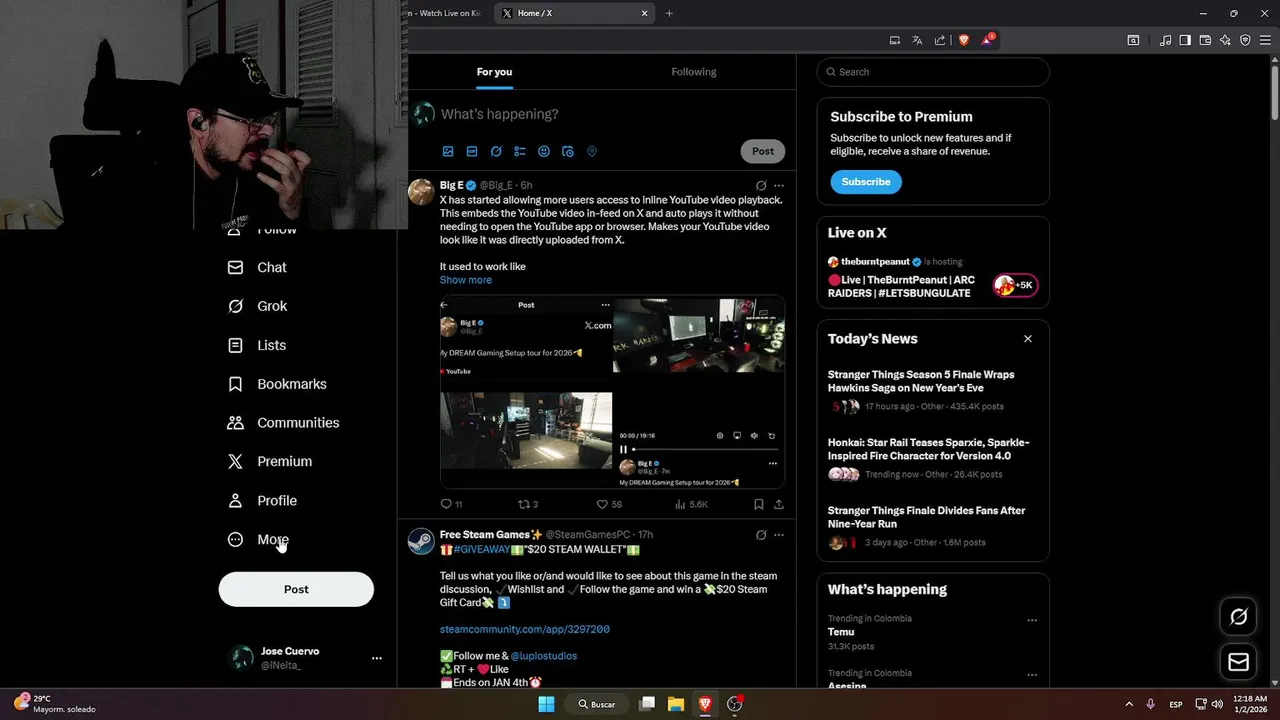
Task: Click the Search X input field
Action: pos(933,72)
